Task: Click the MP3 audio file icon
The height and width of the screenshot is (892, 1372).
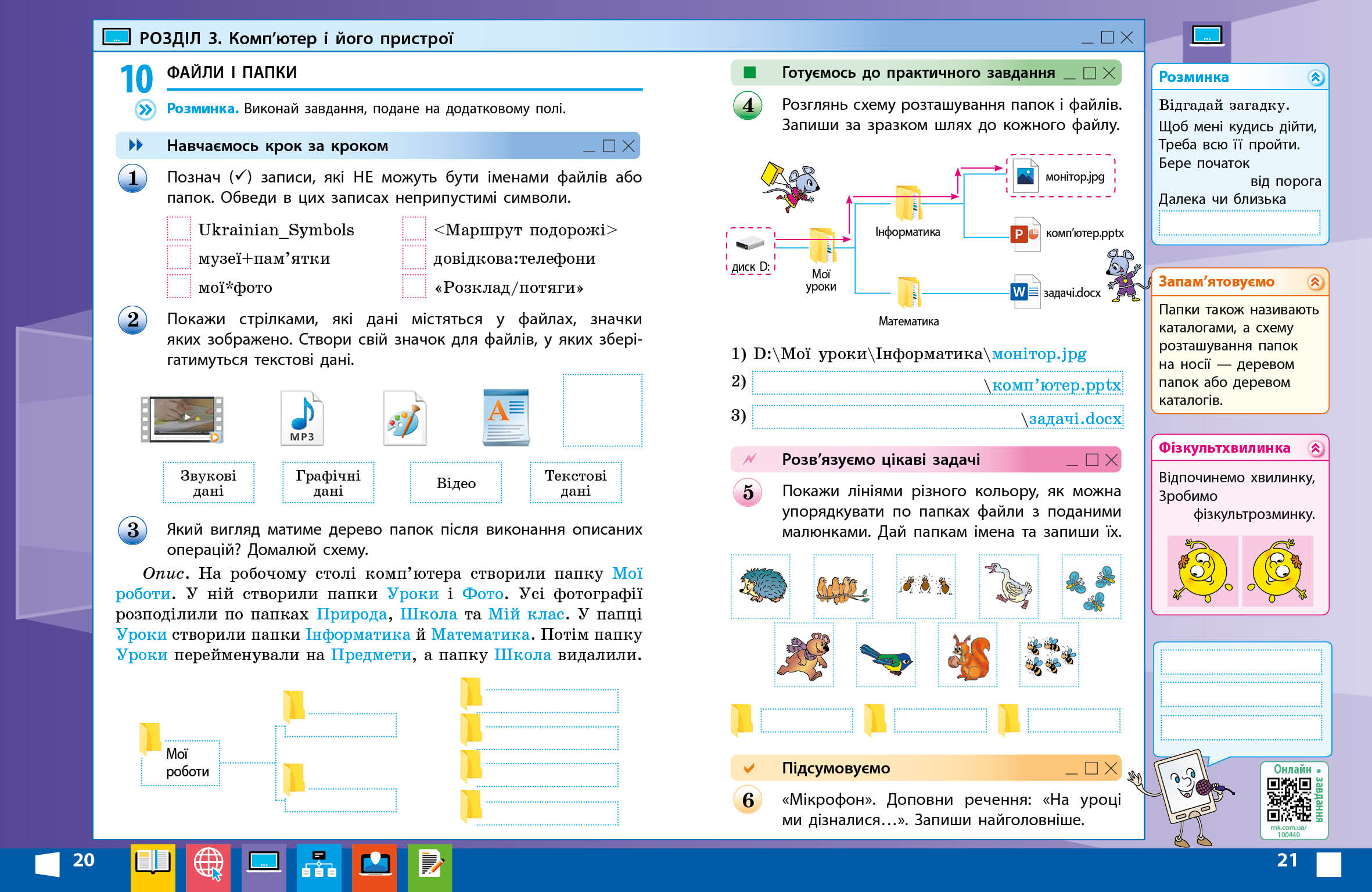Action: coord(301,417)
